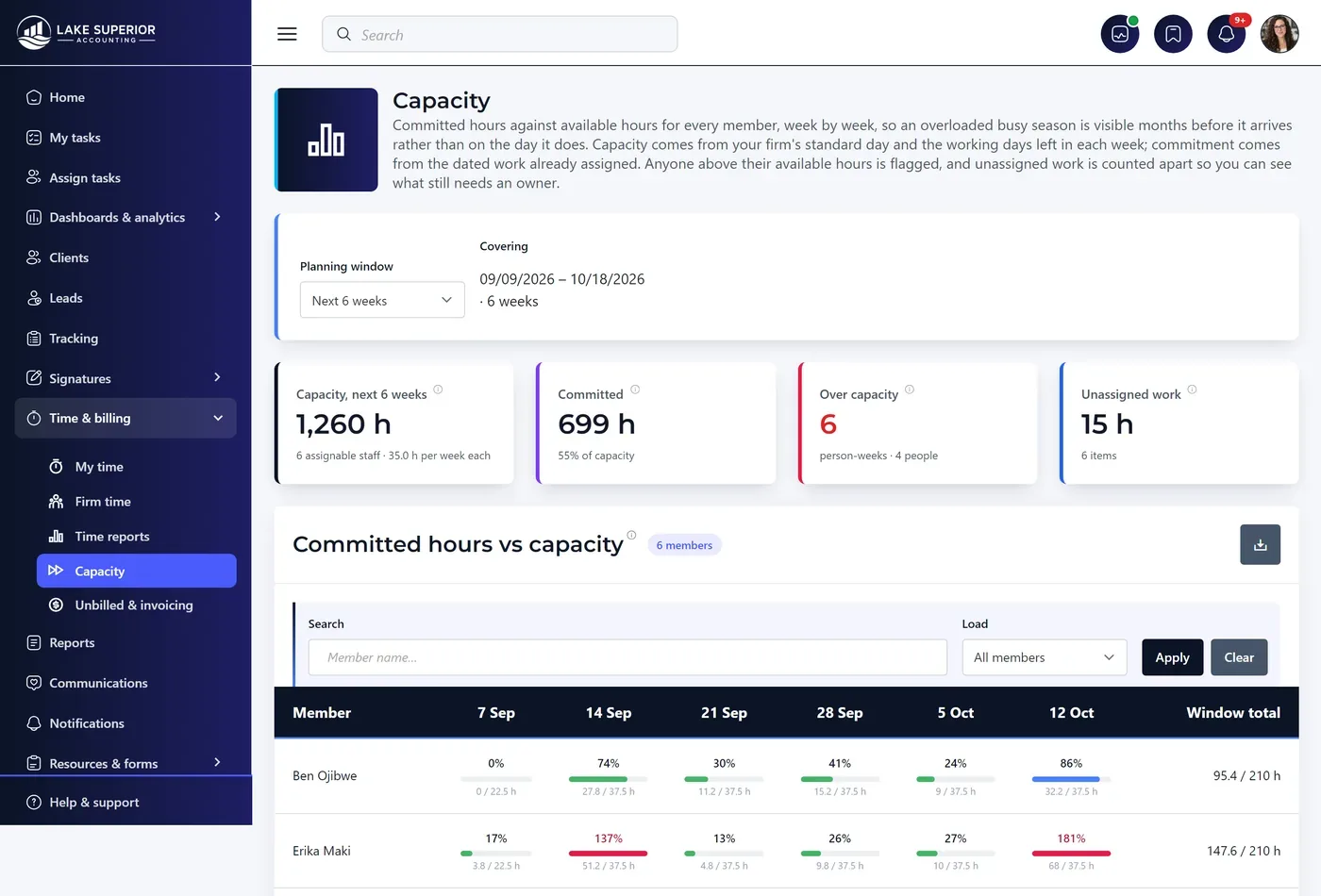Open the Notifications sidebar item
The image size is (1321, 896).
point(125,723)
